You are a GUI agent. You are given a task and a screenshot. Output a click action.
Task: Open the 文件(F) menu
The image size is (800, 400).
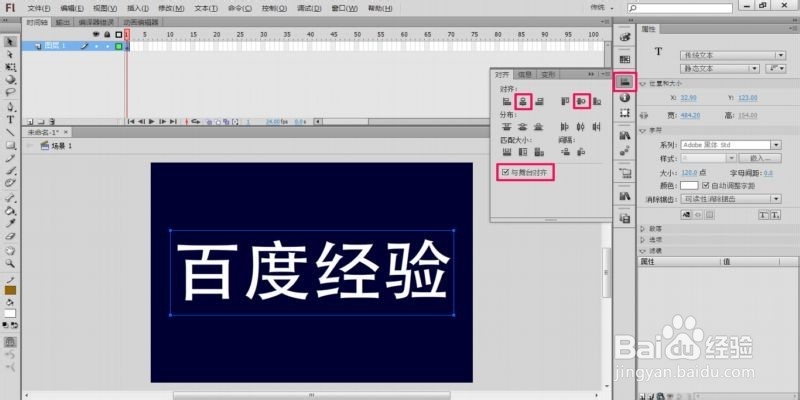[x=39, y=8]
